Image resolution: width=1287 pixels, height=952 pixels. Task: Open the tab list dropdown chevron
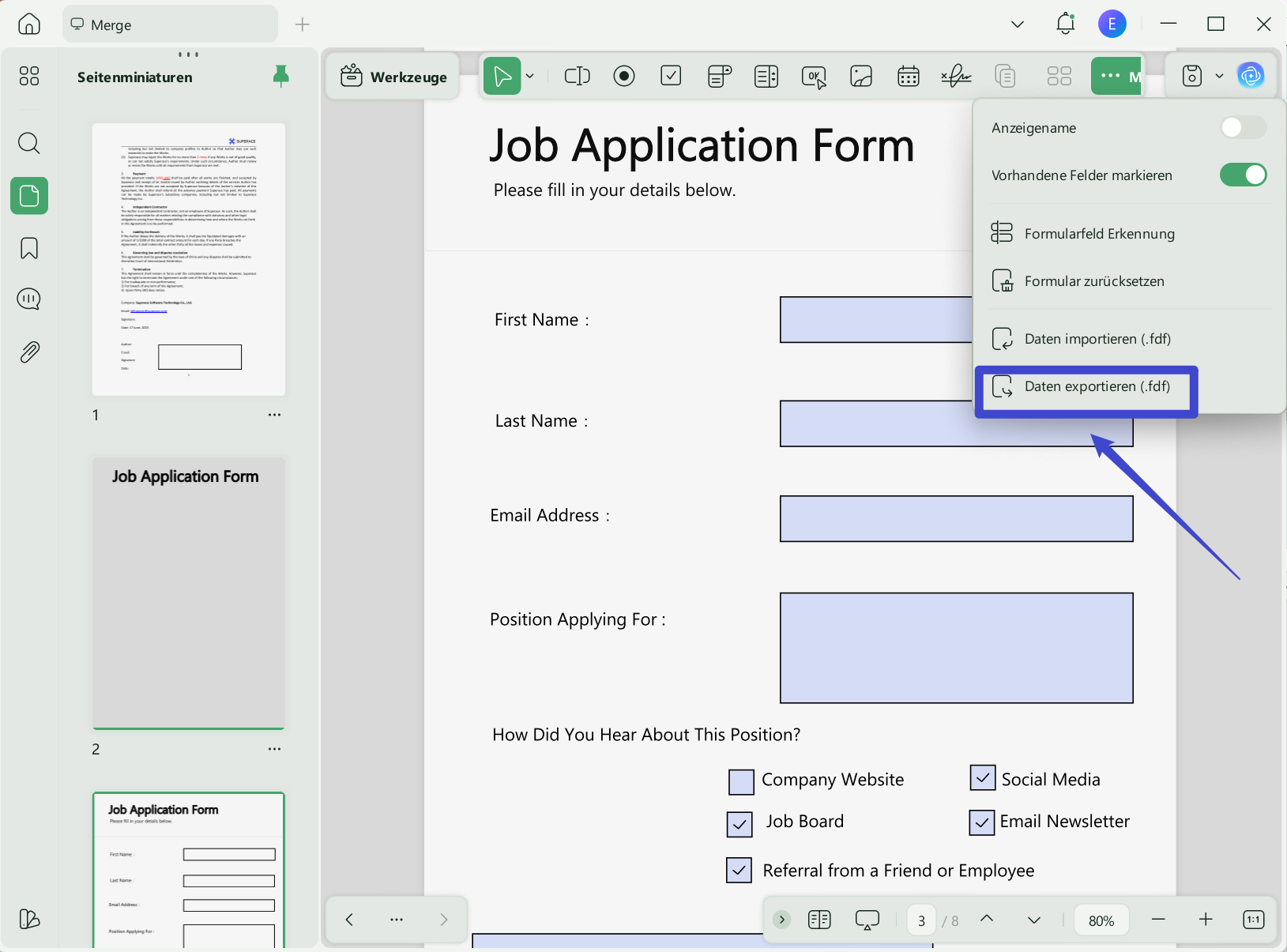1018,24
